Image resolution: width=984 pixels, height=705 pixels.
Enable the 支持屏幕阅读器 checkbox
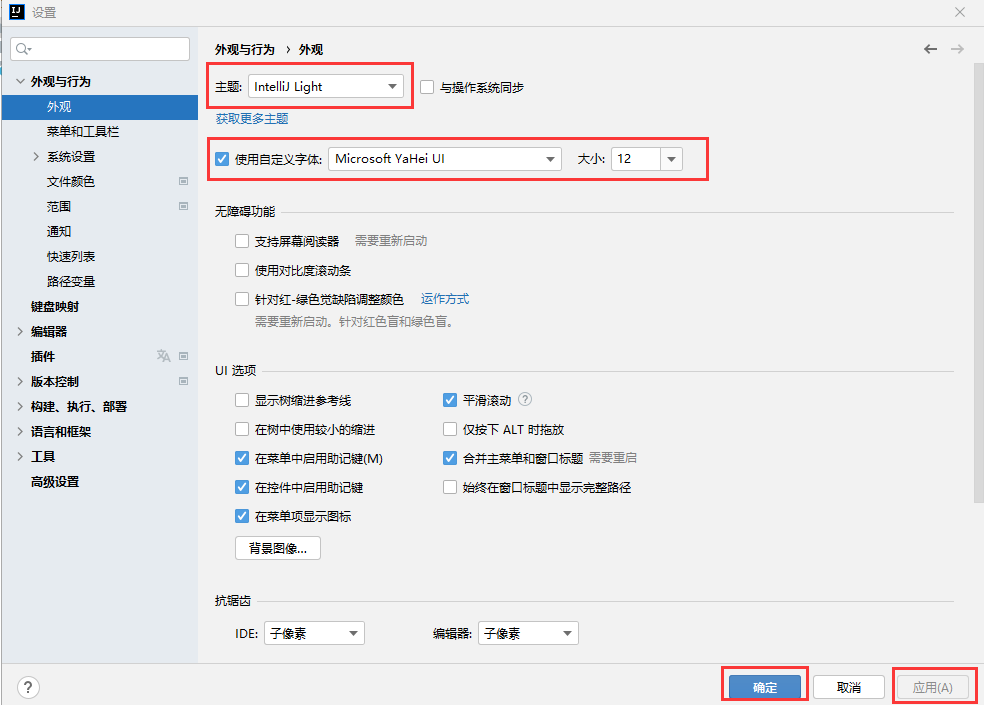(x=242, y=241)
